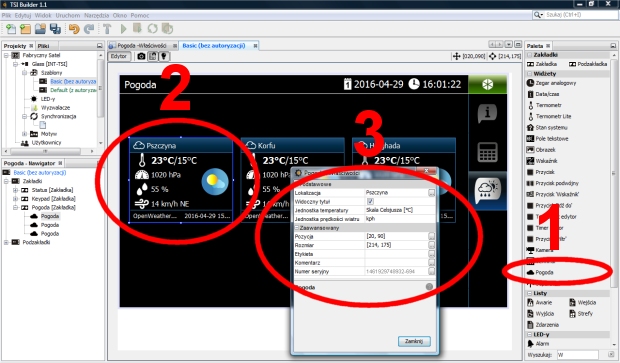Click the green Run play icon
The image size is (620, 363).
click(123, 29)
